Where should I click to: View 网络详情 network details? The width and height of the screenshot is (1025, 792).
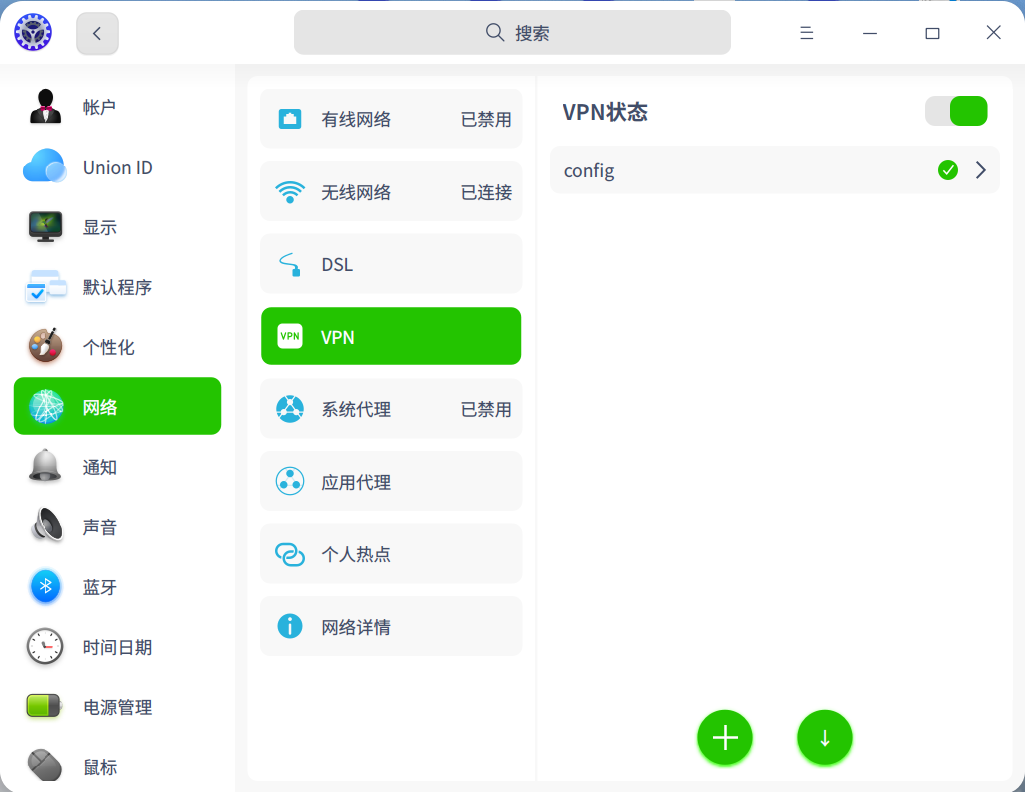click(391, 626)
